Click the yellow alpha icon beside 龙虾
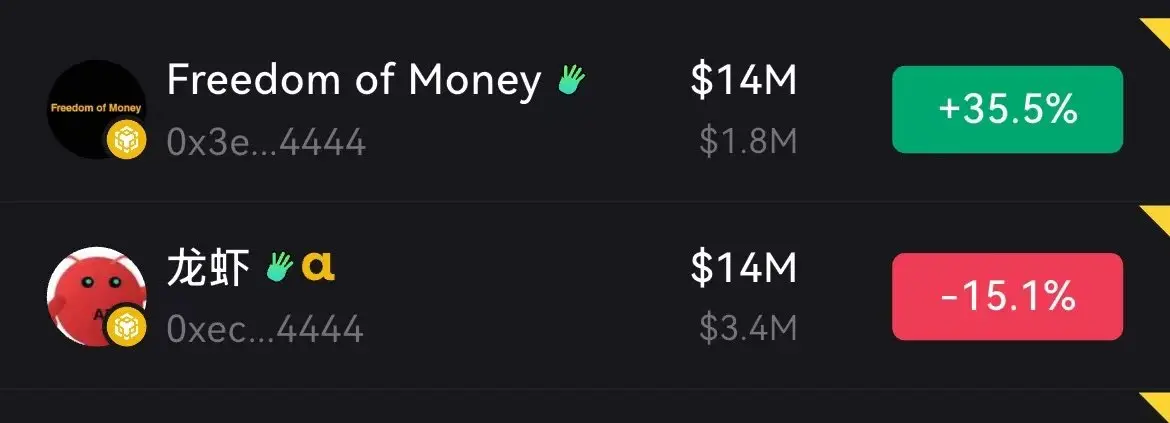Image resolution: width=1170 pixels, height=423 pixels. pos(319,266)
